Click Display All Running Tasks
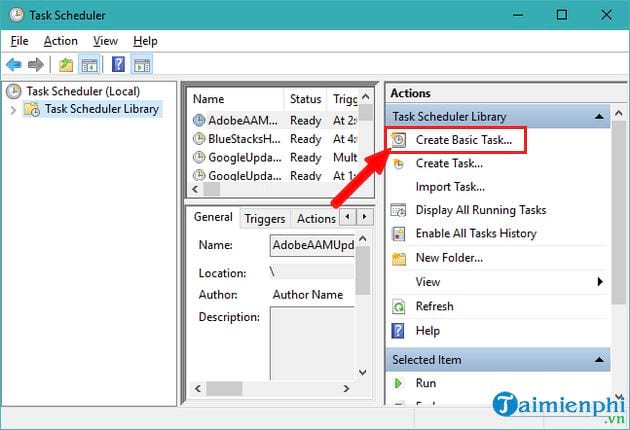 coord(481,210)
